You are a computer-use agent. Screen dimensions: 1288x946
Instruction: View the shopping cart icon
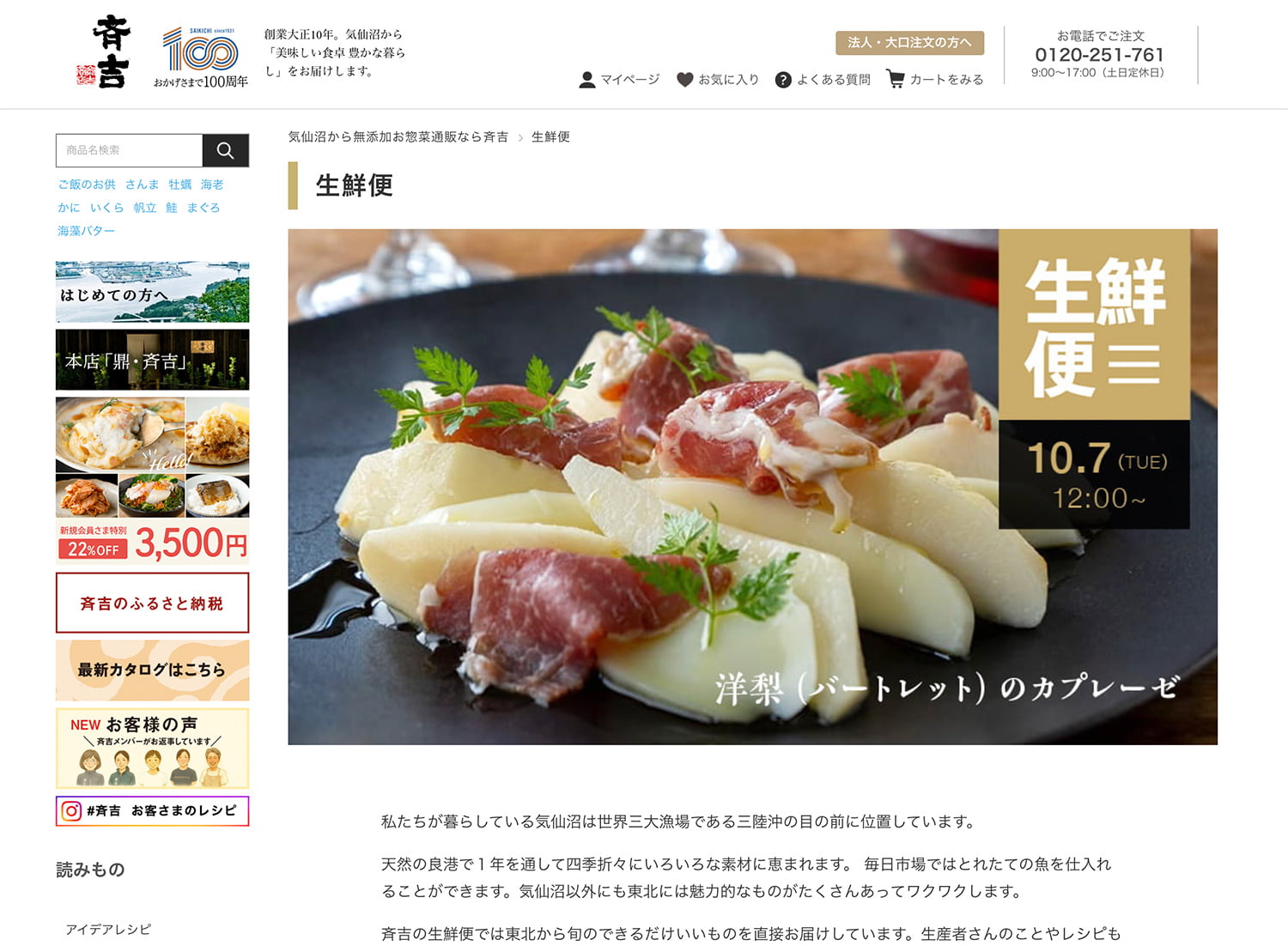click(x=896, y=79)
